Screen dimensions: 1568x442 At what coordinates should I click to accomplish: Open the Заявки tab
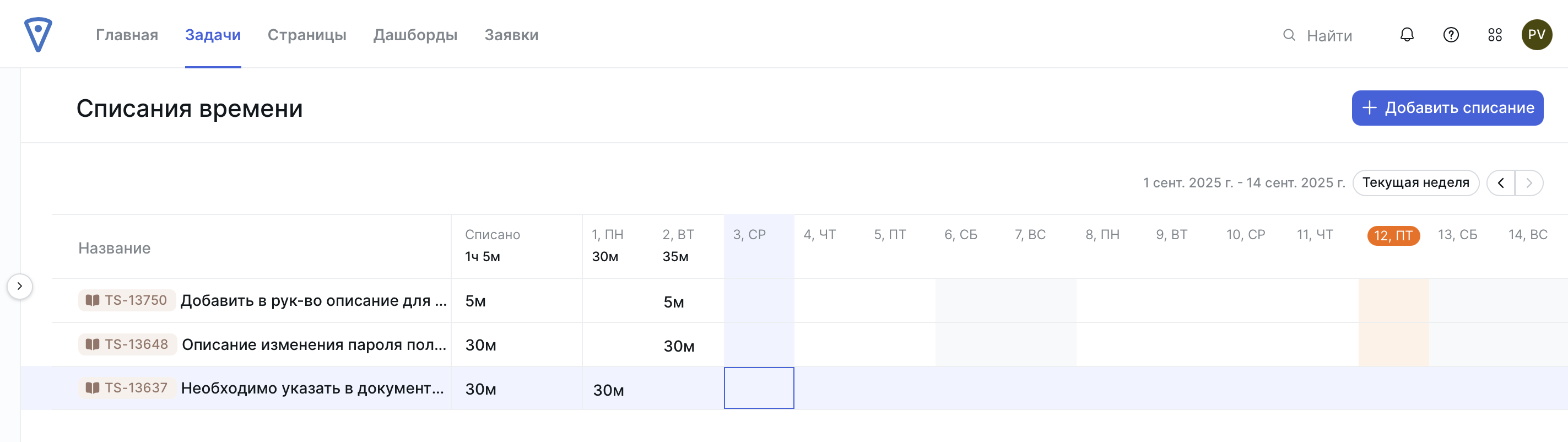[511, 35]
